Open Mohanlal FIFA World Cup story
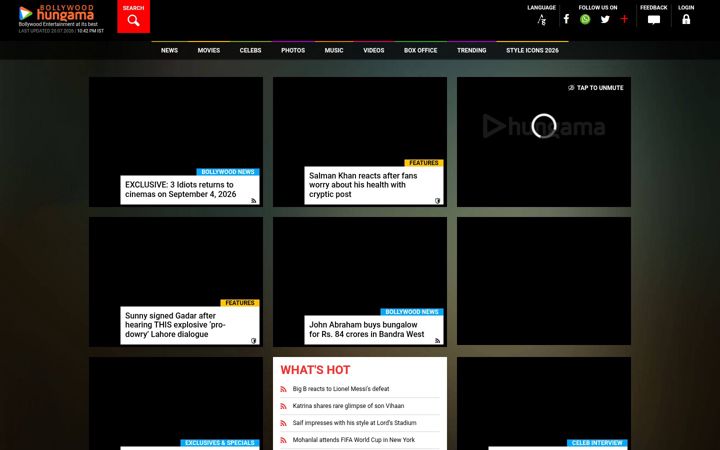720x450 pixels. [x=354, y=440]
